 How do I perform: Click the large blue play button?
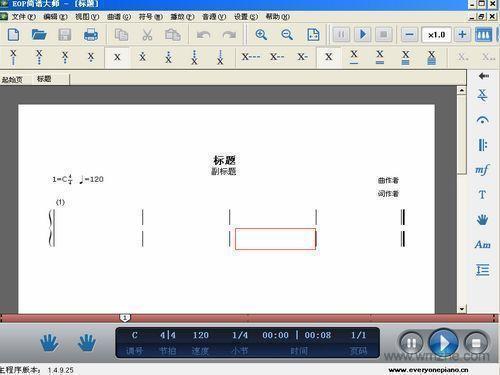(443, 343)
